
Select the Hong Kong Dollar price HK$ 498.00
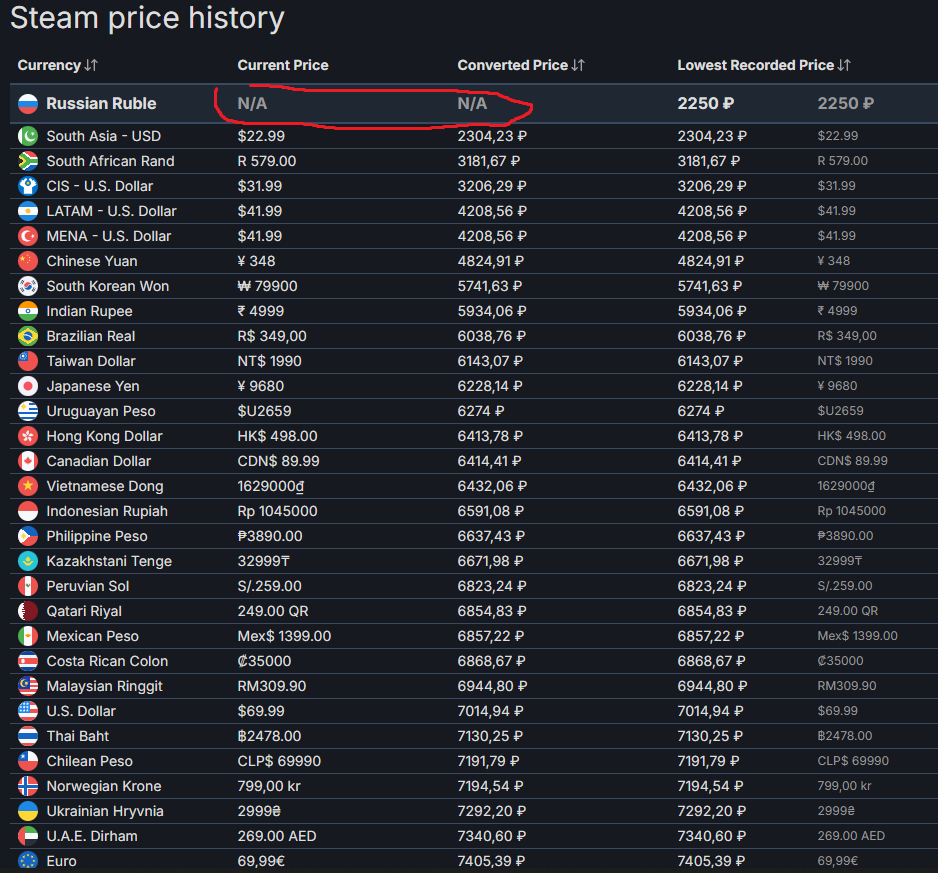click(277, 436)
